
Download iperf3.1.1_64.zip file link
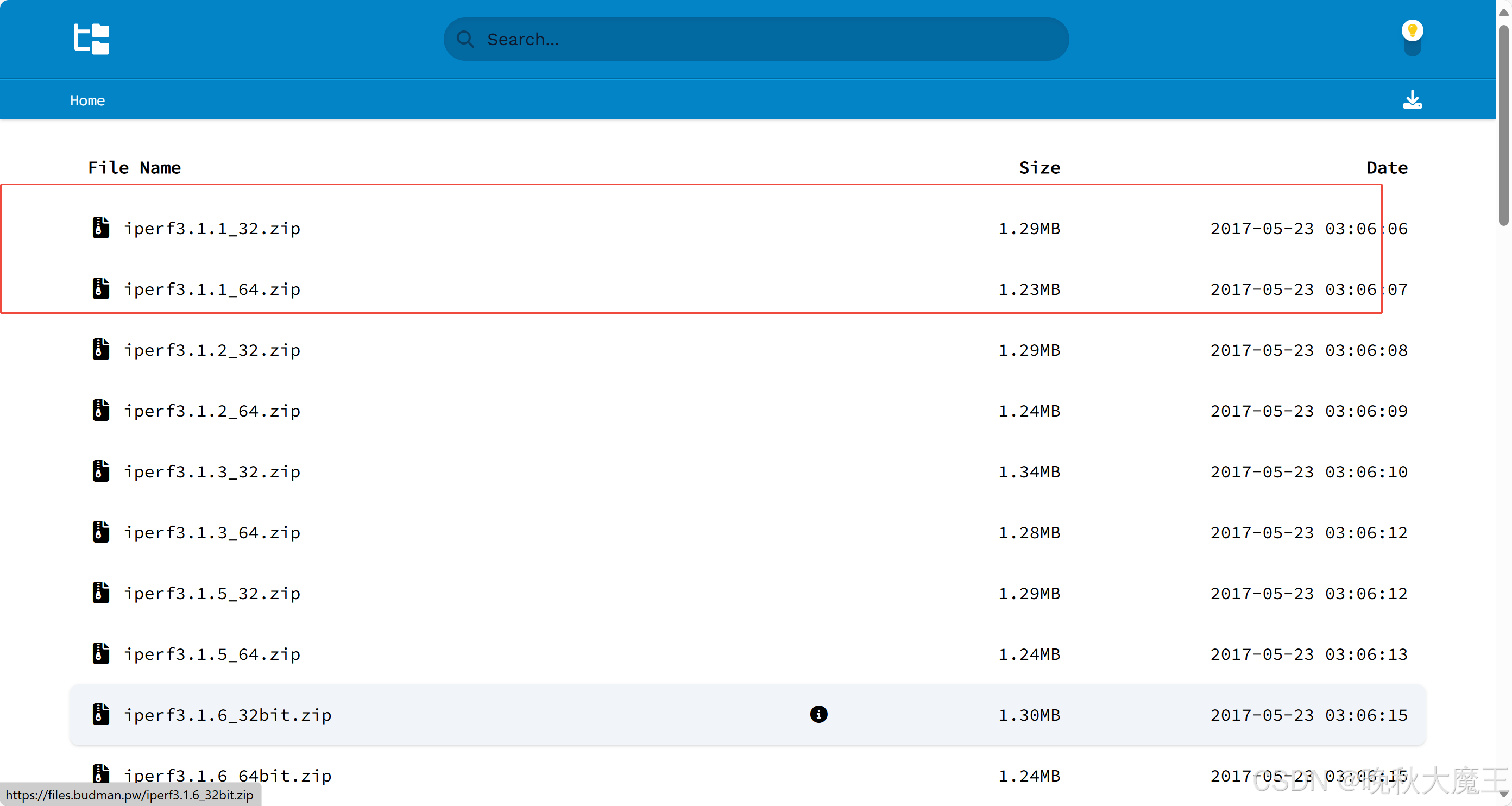click(212, 289)
